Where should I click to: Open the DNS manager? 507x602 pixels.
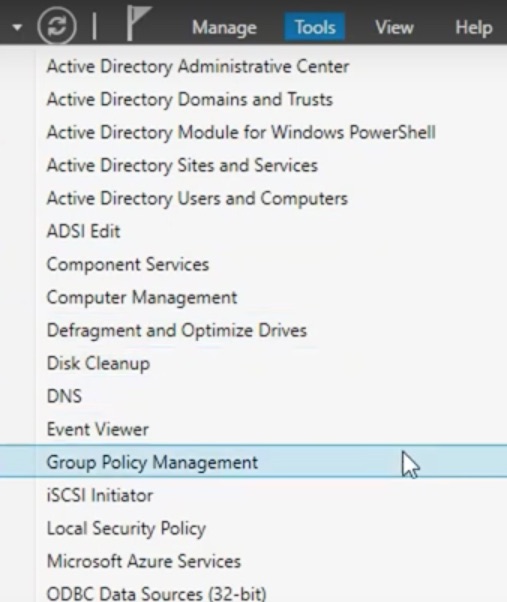tap(64, 396)
